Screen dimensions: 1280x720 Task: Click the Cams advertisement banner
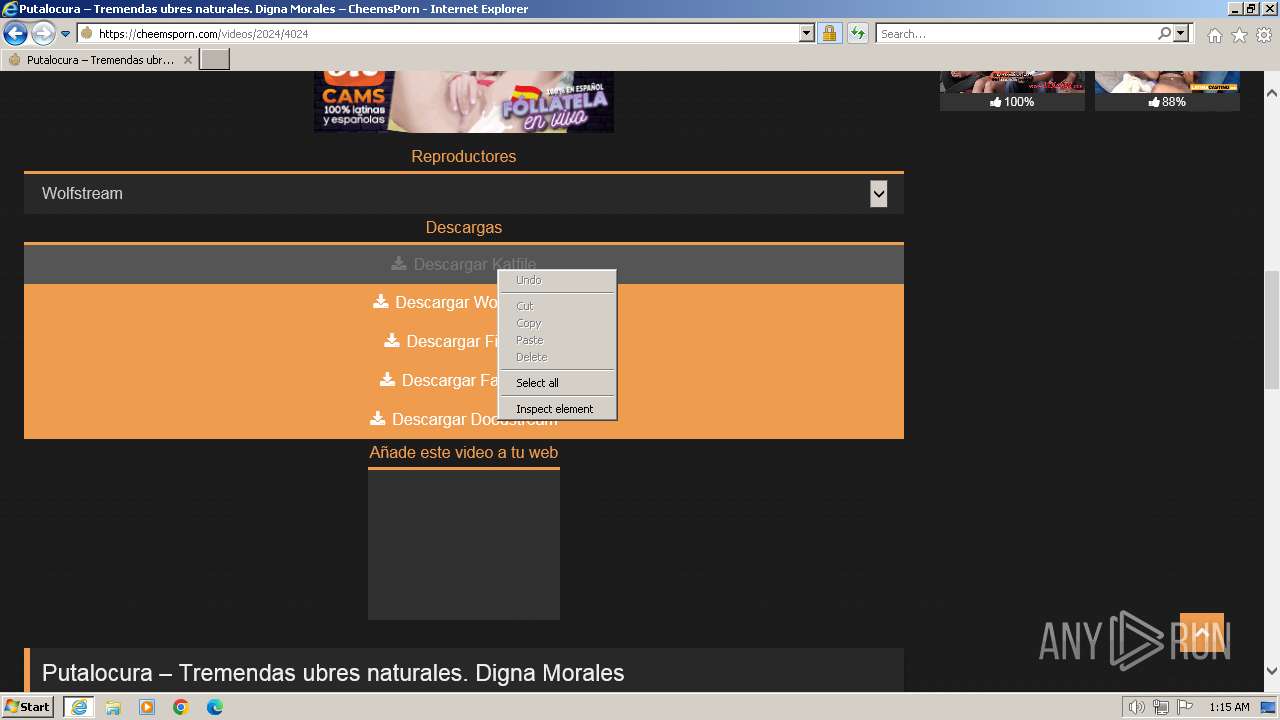pos(464,101)
